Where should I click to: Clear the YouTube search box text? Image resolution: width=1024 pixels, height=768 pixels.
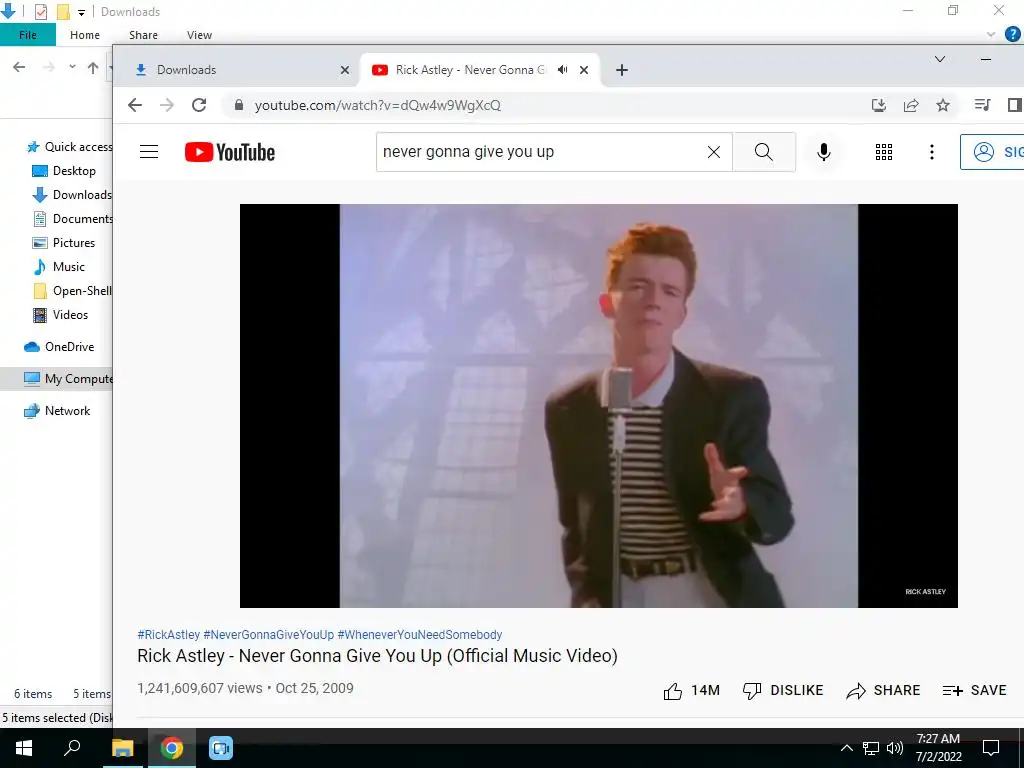pos(714,152)
